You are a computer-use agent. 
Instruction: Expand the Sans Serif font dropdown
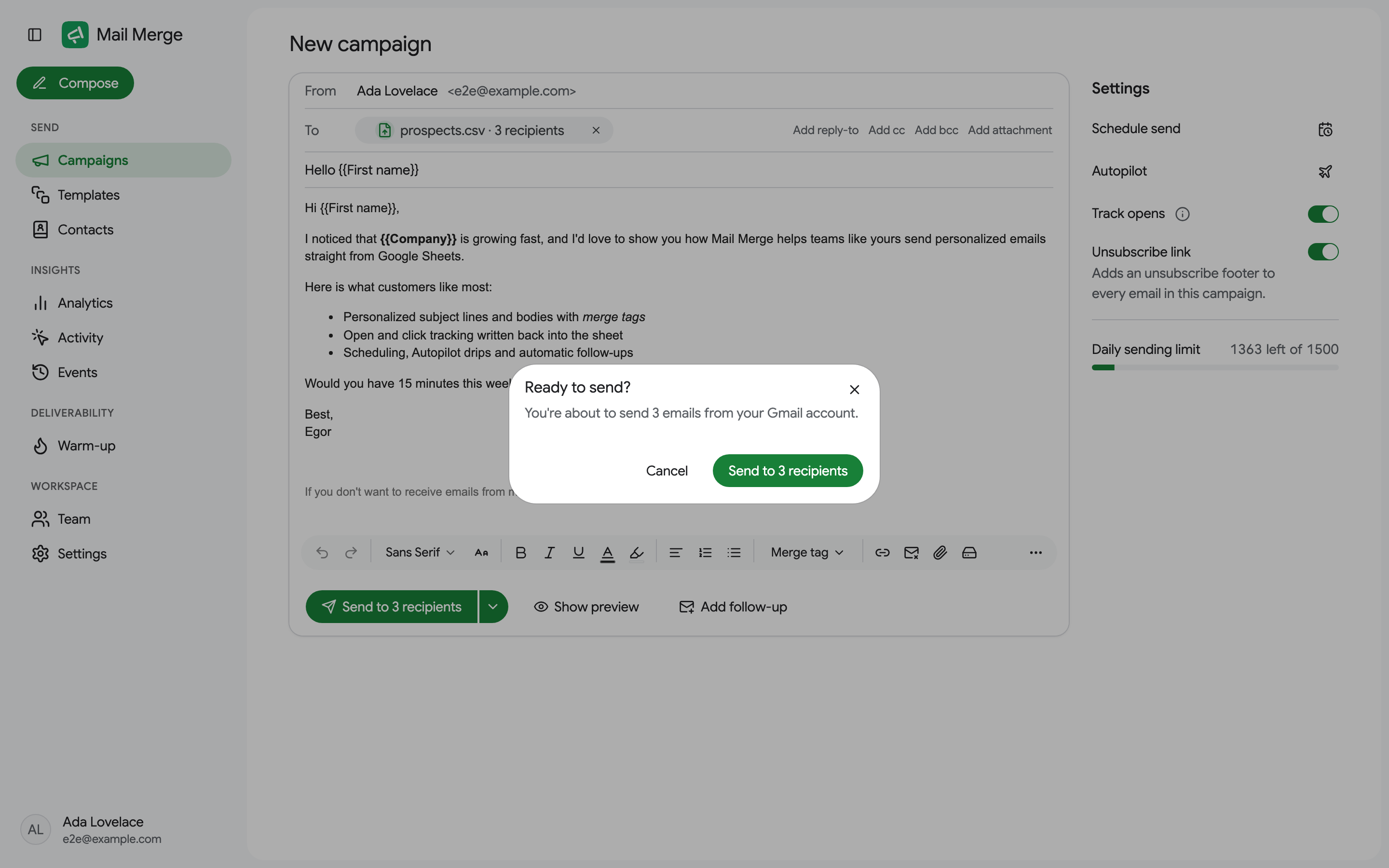420,552
